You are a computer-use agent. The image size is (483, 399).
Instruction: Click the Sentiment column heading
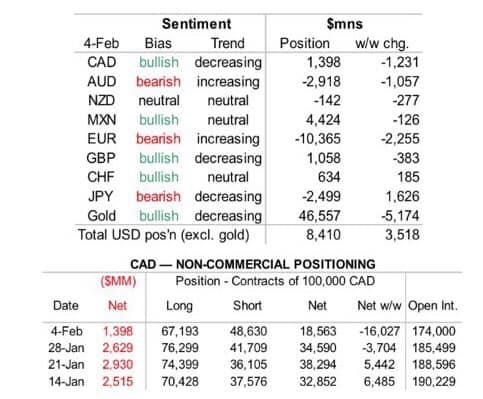pyautogui.click(x=196, y=24)
